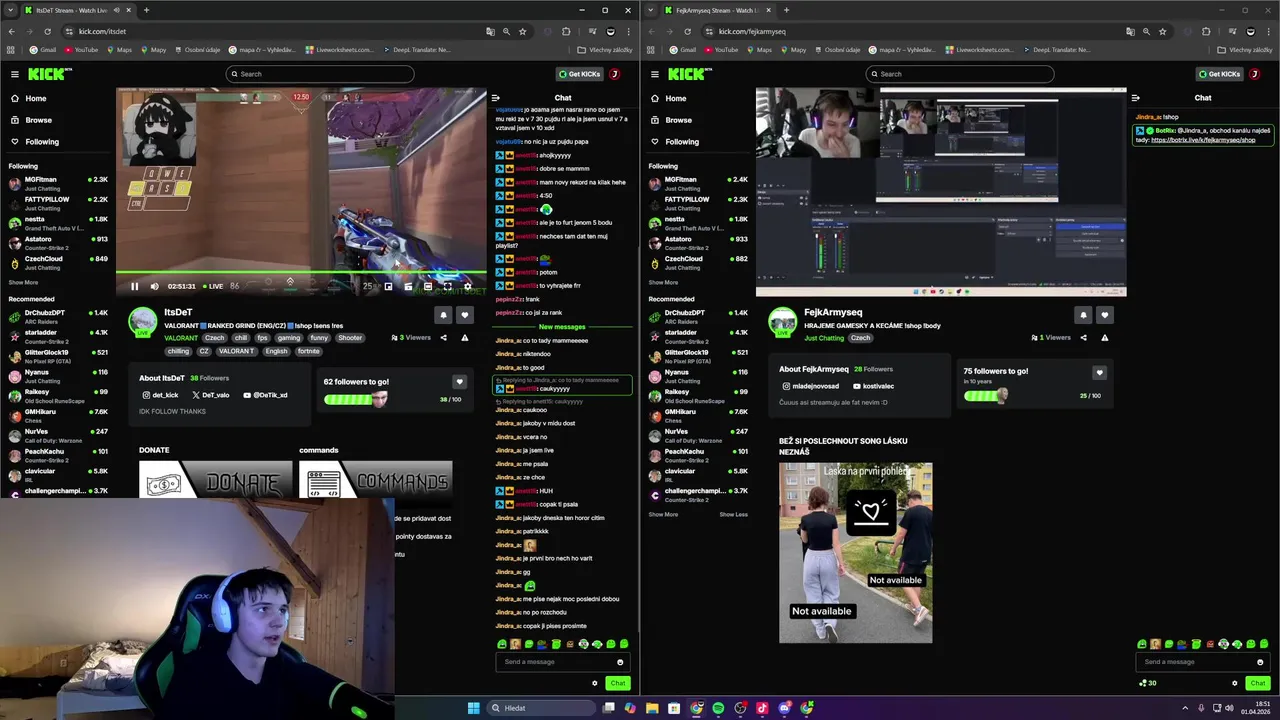Viewport: 1280px width, 720px height.
Task: Open Chrome three-dot menu in ItsDeT window
Action: (x=628, y=31)
